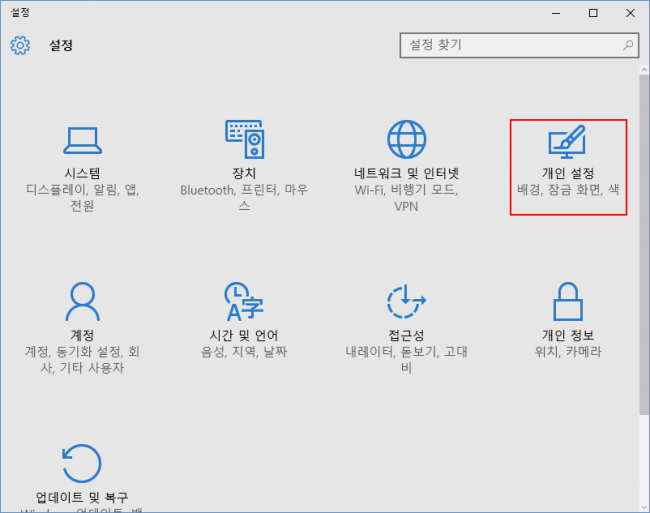
Task: Open the 계정 person icon
Action: [x=82, y=302]
